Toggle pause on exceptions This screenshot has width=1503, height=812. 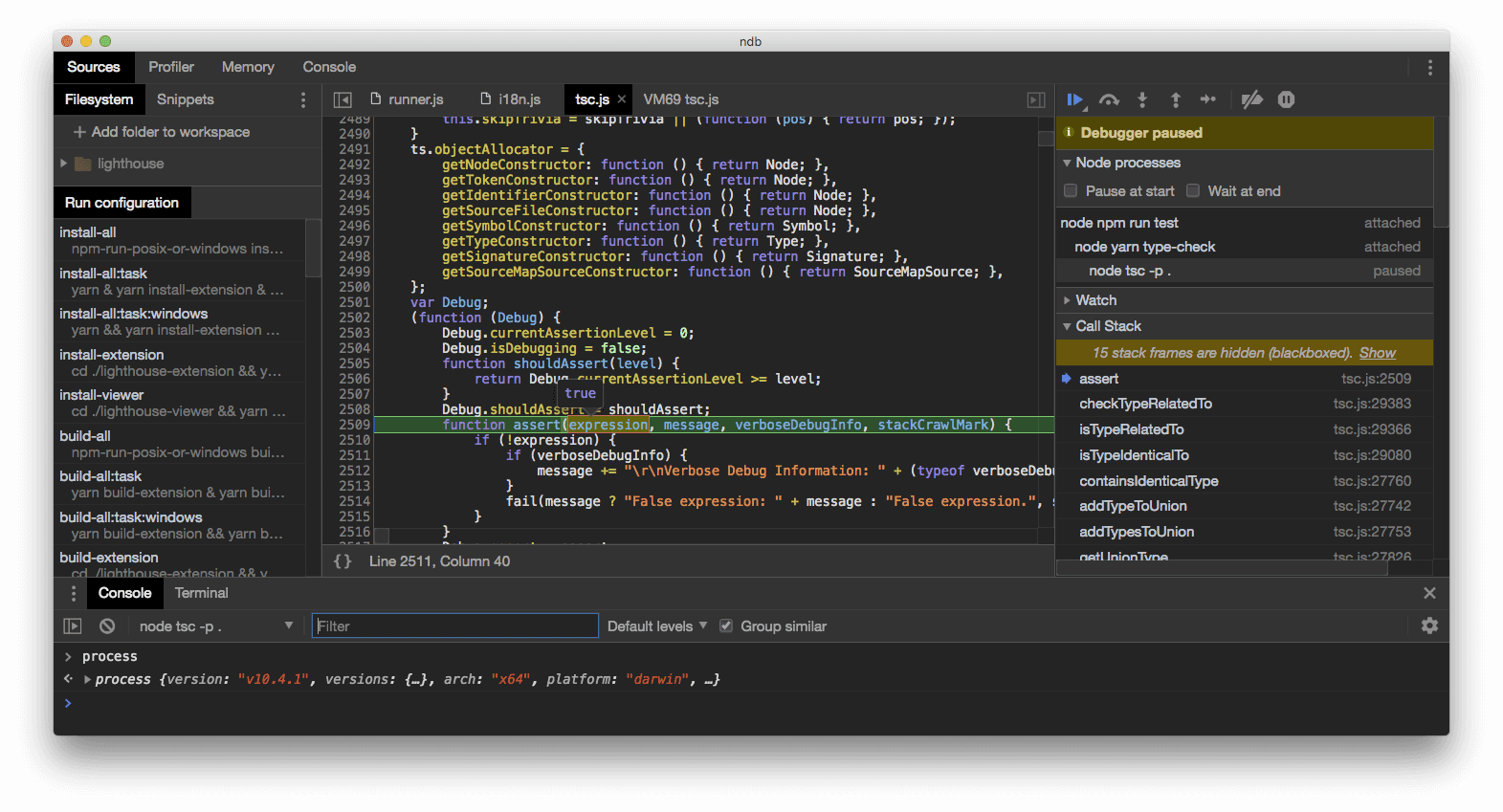point(1286,99)
